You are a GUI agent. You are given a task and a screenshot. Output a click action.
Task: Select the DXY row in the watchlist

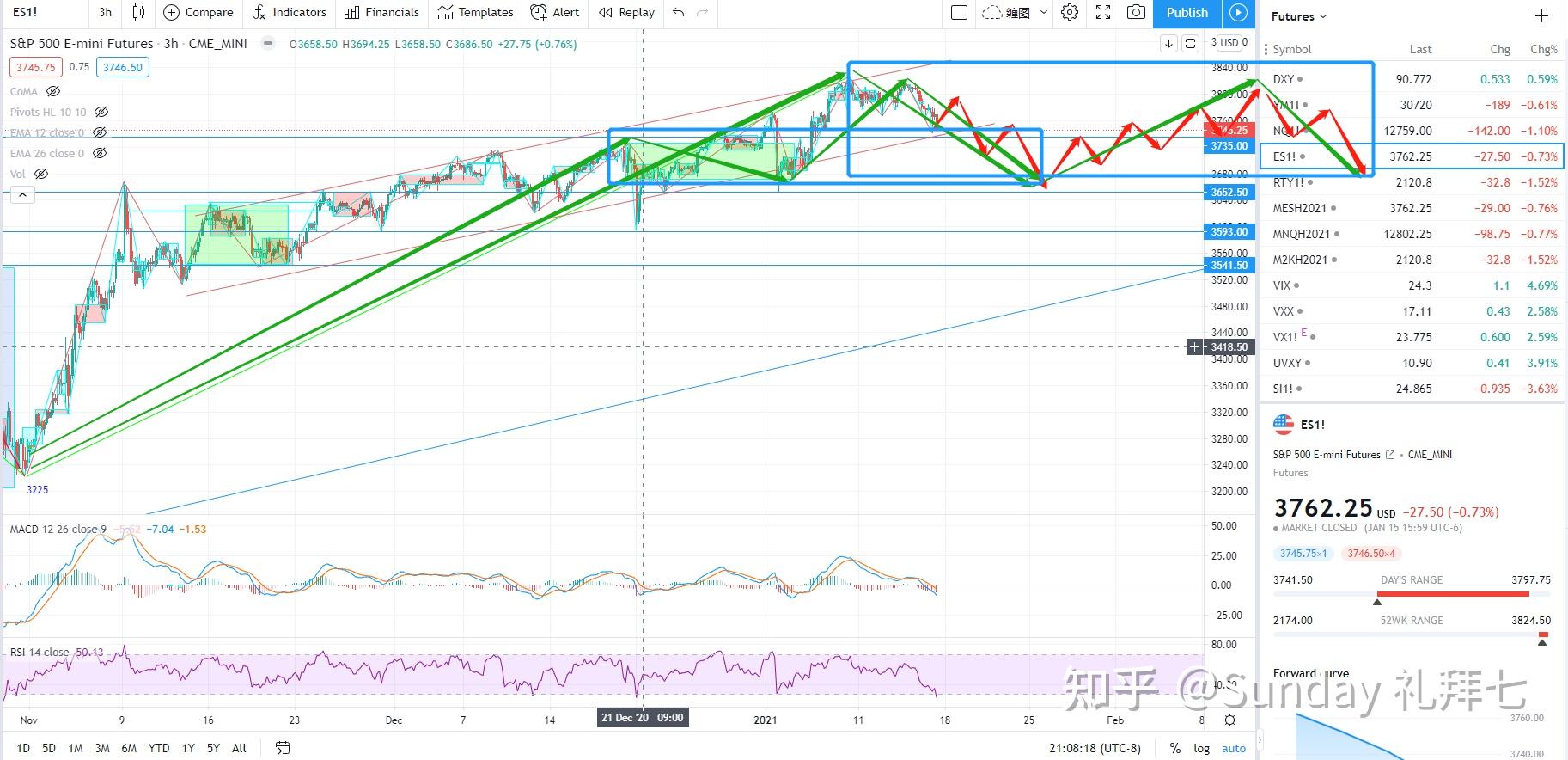click(1412, 79)
